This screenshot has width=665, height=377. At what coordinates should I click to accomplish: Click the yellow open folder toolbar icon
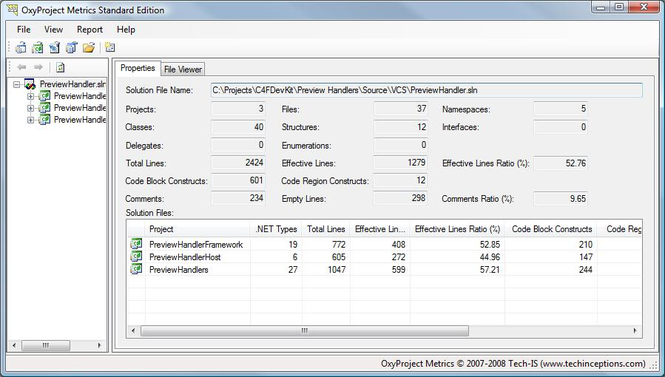tap(89, 47)
